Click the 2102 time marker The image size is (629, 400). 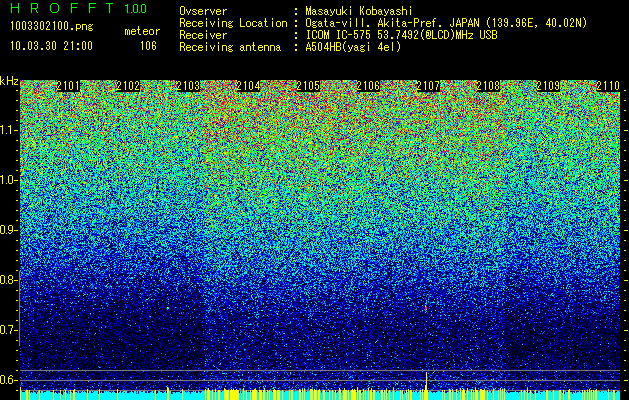[128, 86]
